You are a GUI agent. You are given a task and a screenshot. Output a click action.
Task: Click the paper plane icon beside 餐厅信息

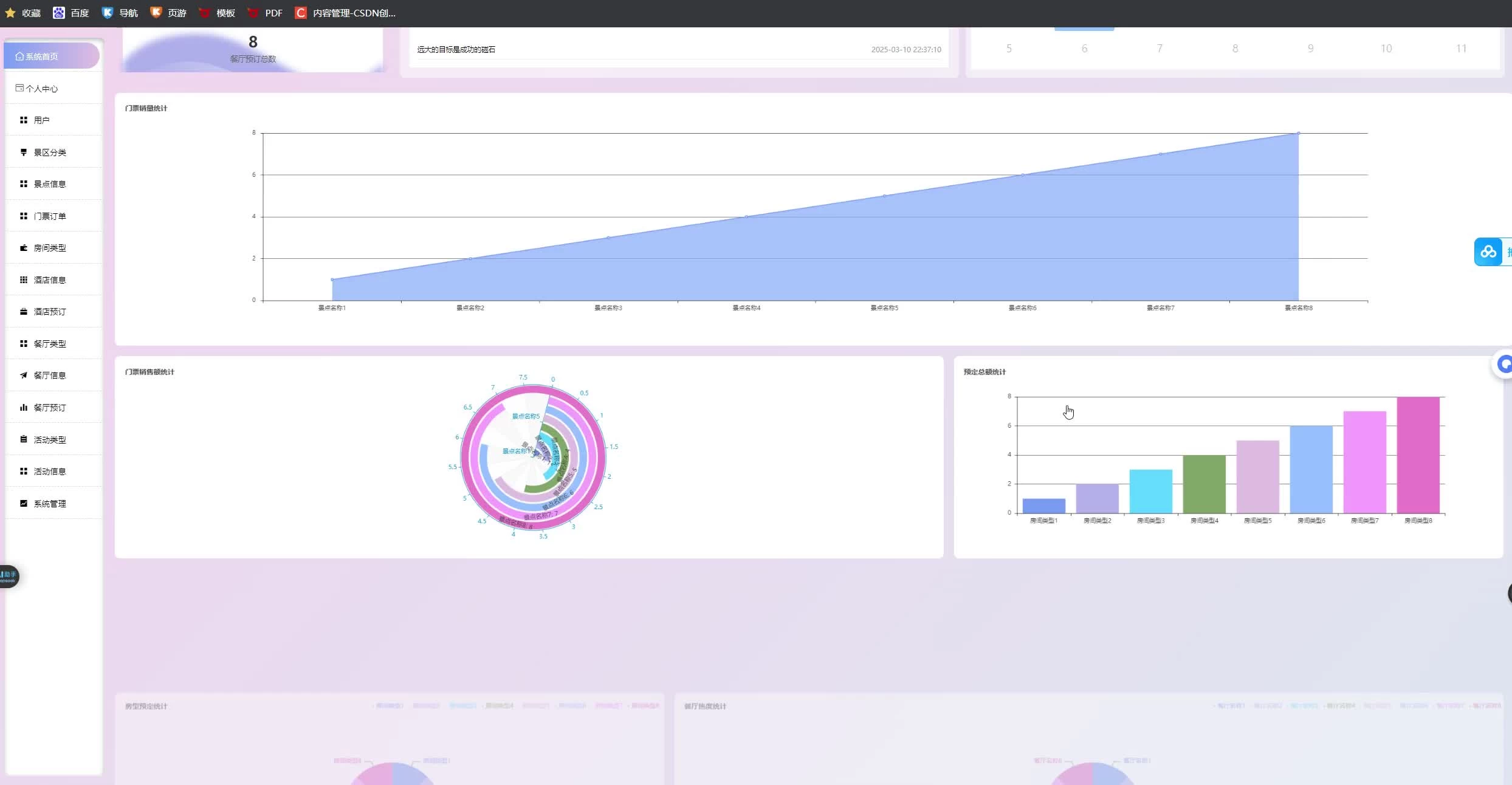(x=24, y=375)
